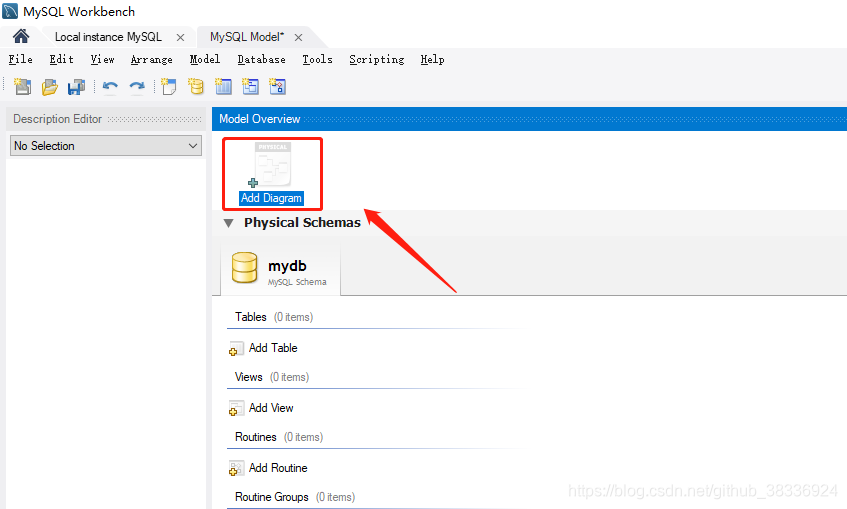
Task: Click the MySQL Workbench title bar logo
Action: [10, 11]
